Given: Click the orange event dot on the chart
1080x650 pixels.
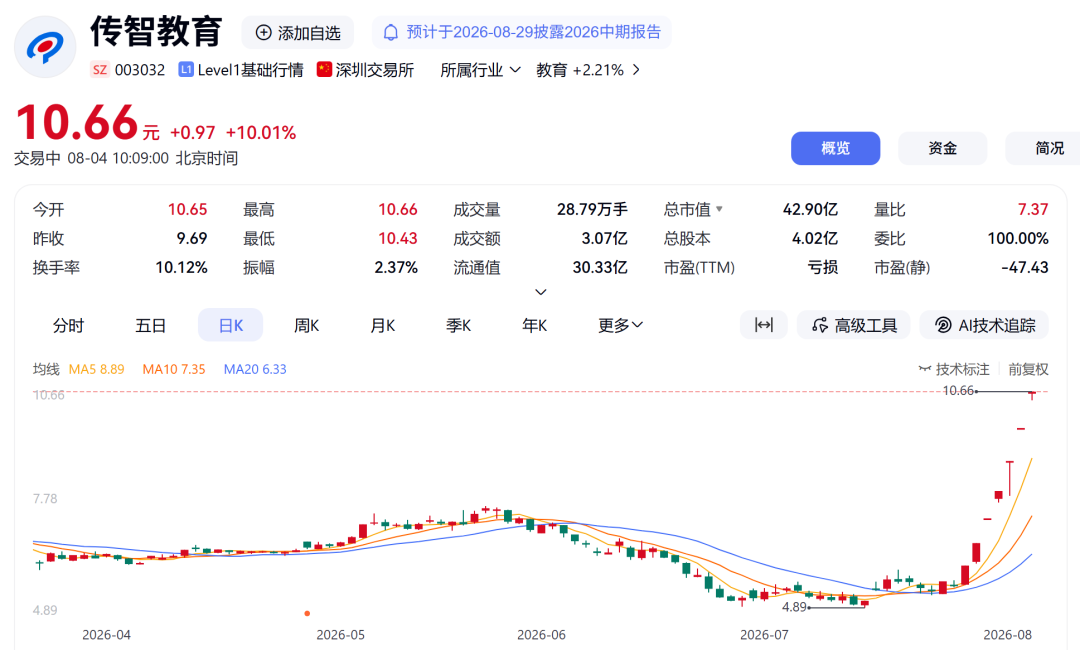Looking at the screenshot, I should (307, 613).
